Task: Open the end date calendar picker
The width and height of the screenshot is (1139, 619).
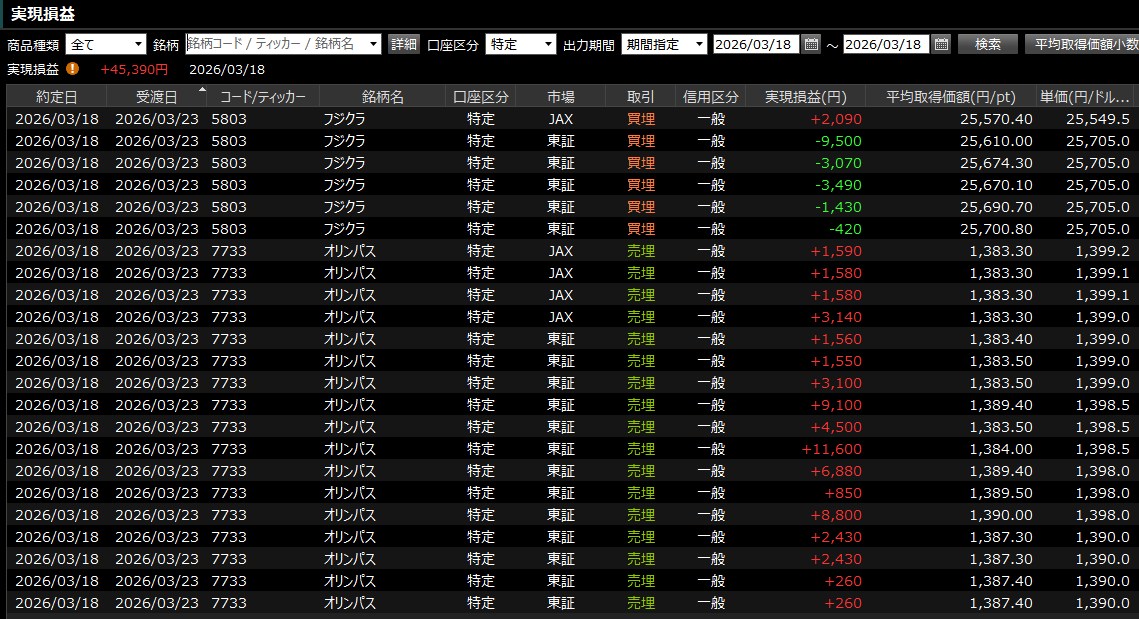Action: (x=941, y=44)
